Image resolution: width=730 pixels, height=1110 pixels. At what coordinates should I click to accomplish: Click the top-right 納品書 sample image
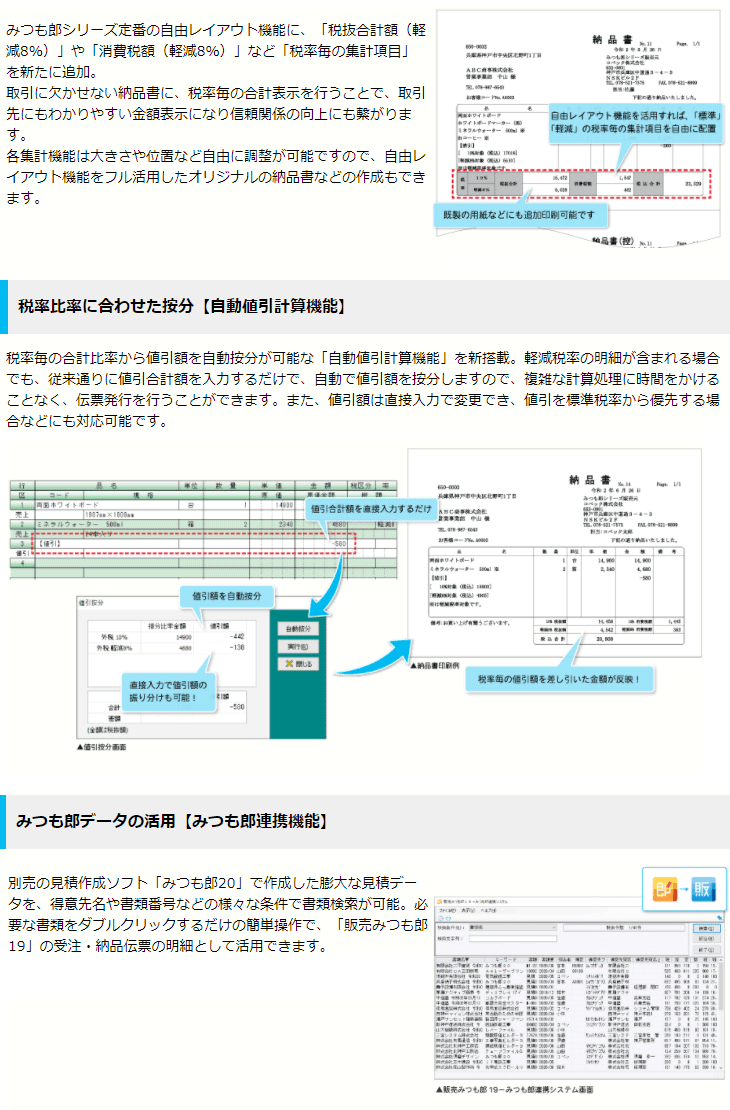(x=578, y=127)
